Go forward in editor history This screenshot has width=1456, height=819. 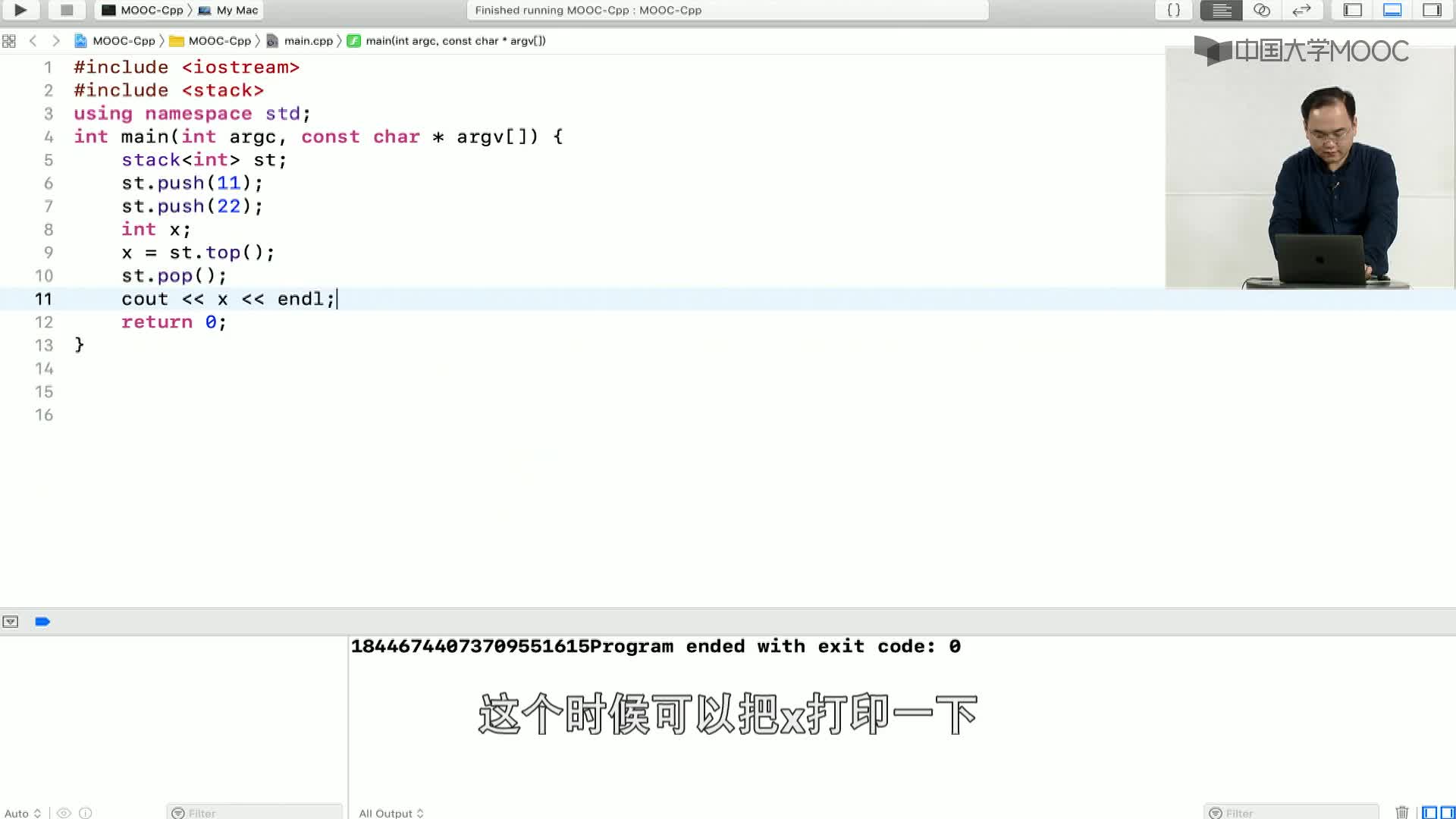click(55, 41)
